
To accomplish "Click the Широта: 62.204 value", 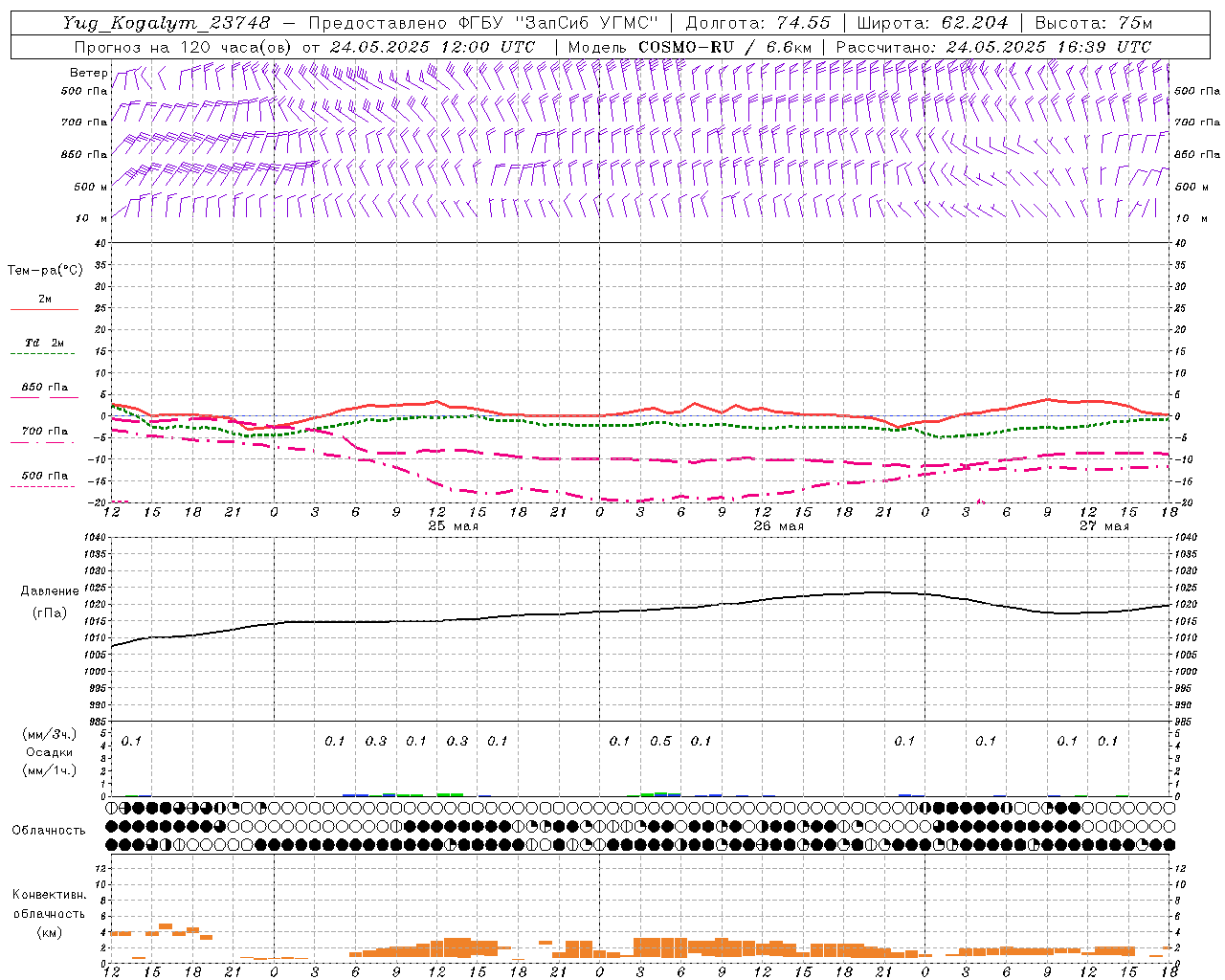I will 932,23.
